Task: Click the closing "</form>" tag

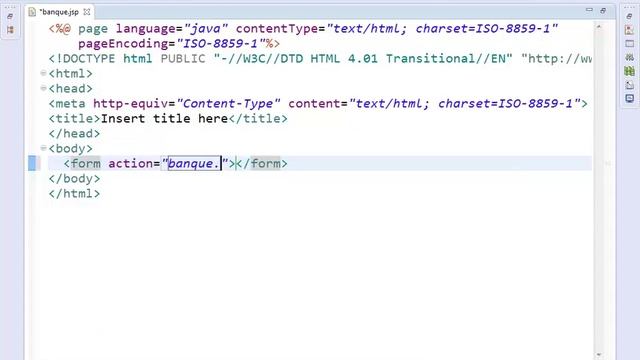Action: pyautogui.click(x=262, y=164)
